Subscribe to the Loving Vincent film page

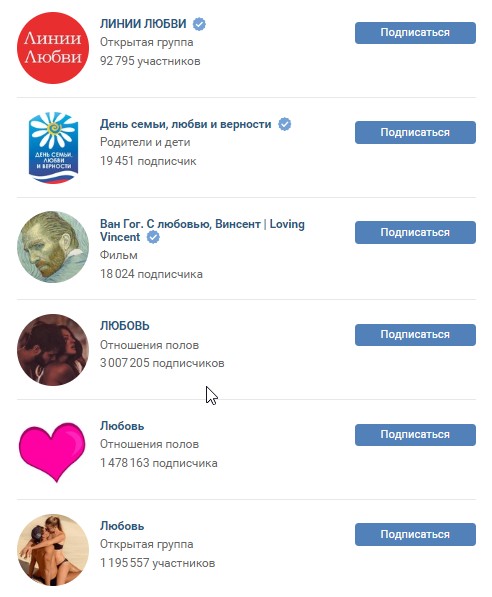[x=415, y=232]
